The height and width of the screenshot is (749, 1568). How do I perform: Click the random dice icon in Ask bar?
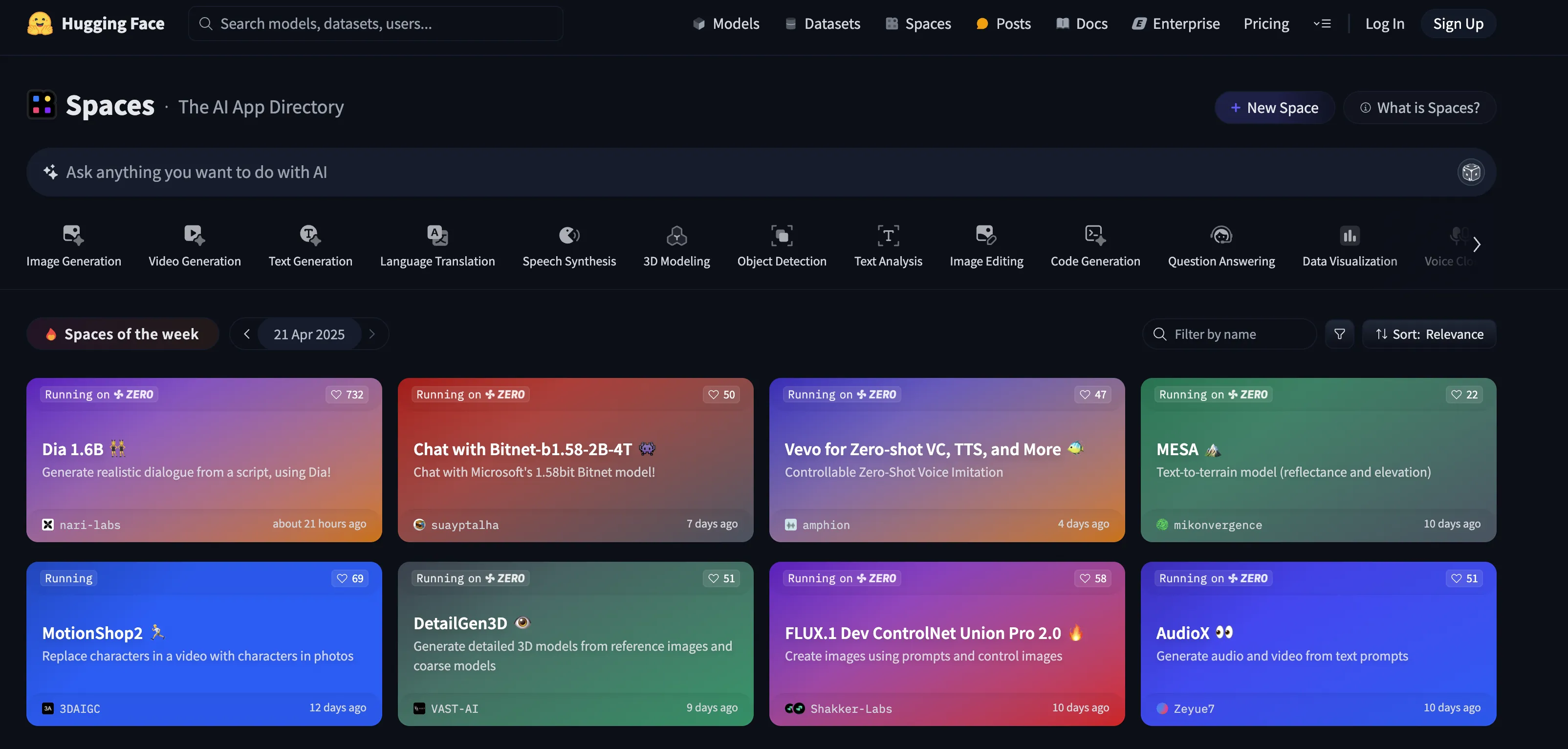(x=1471, y=172)
